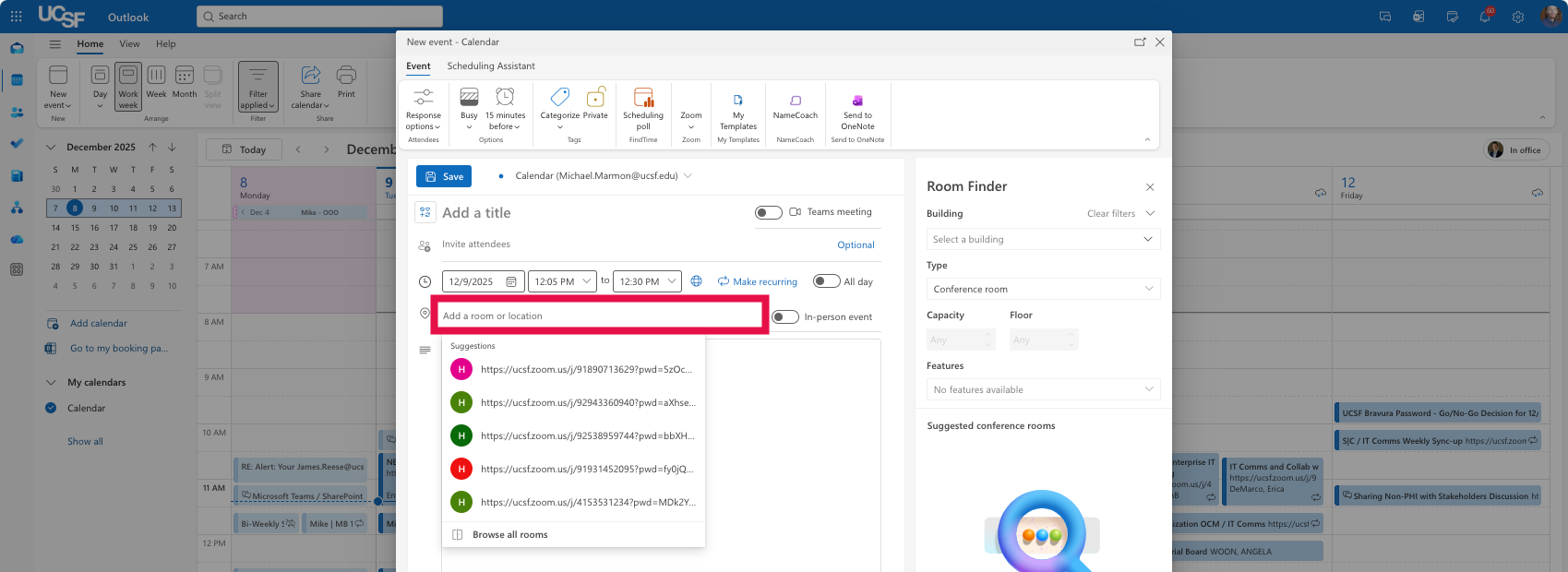Open the New event button in ribbon
The image size is (1568, 572).
point(58,86)
